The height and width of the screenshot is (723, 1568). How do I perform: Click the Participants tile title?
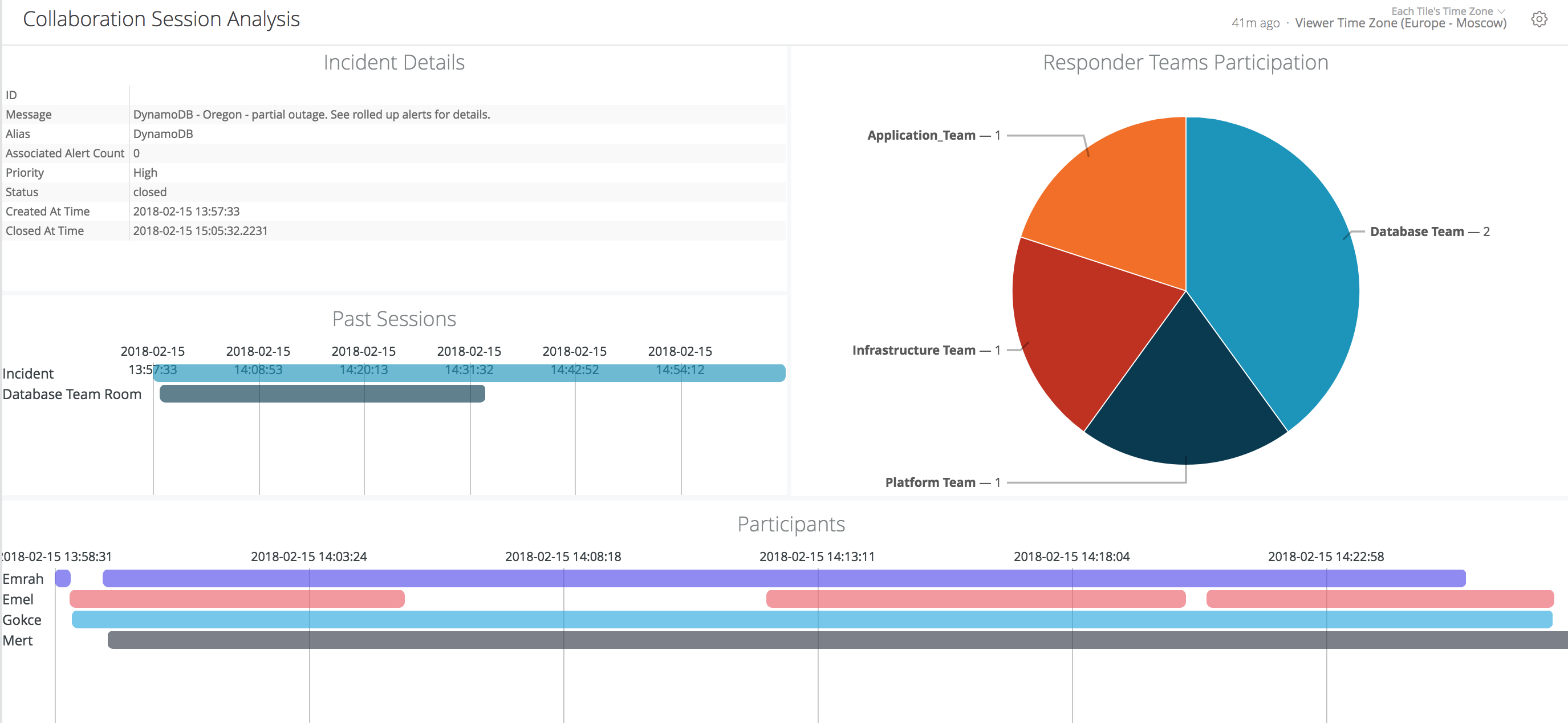(791, 524)
